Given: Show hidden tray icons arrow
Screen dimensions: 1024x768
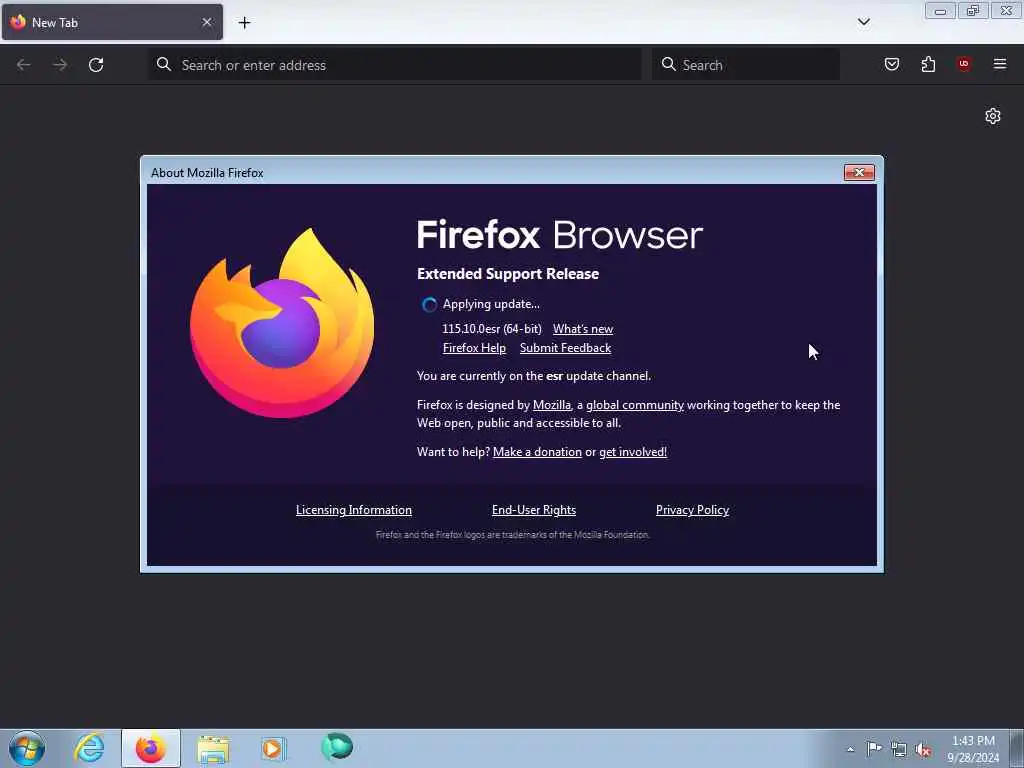Looking at the screenshot, I should pos(850,750).
